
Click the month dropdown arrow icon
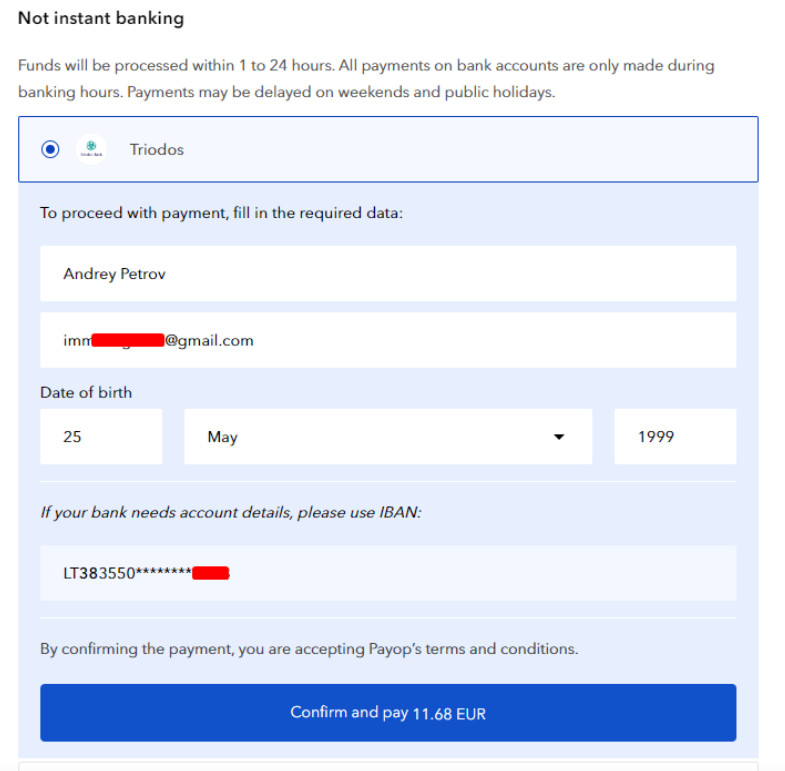559,437
